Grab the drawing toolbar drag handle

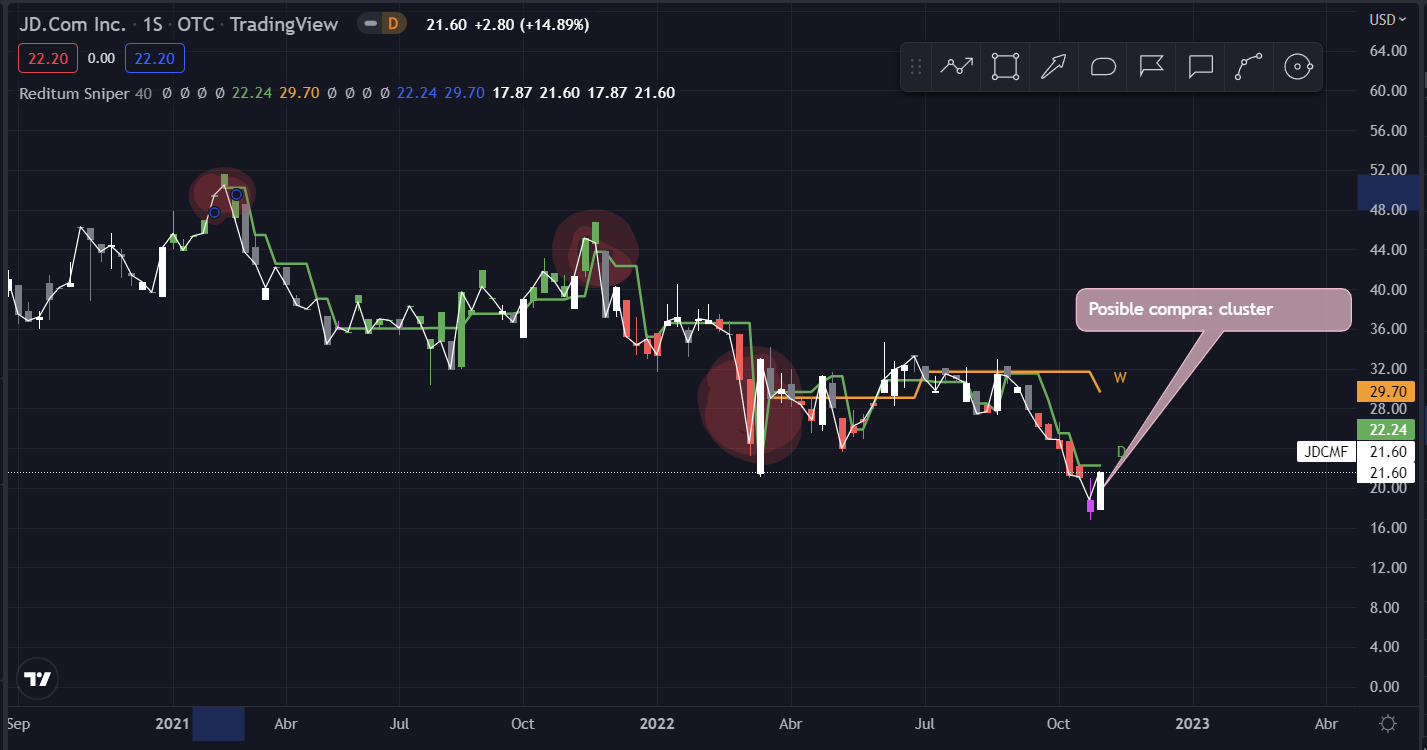[915, 67]
